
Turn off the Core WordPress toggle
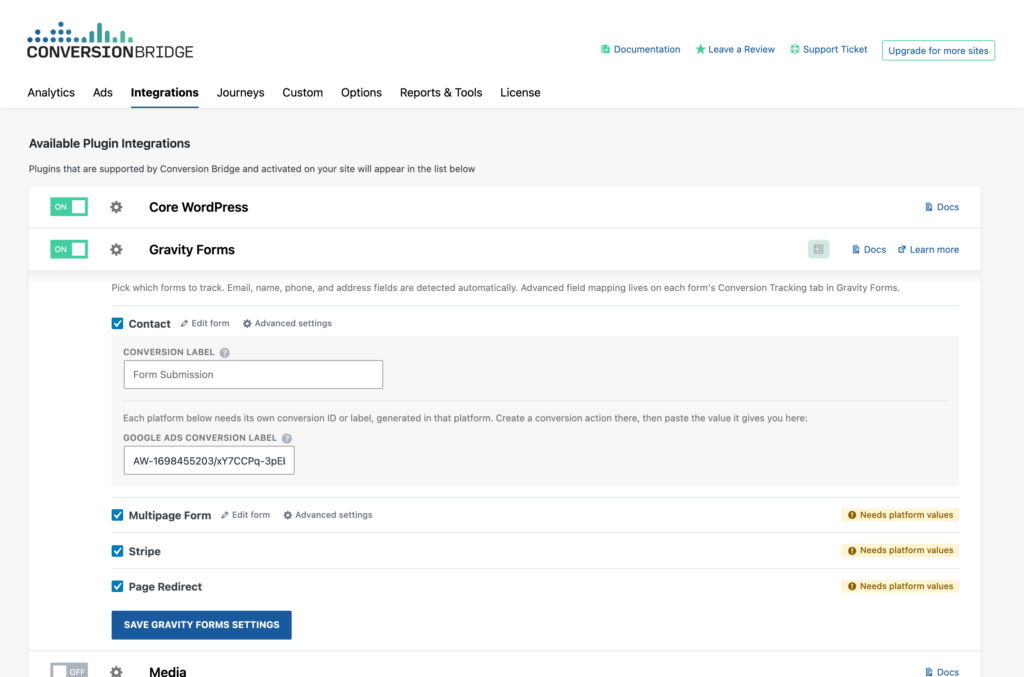click(x=69, y=207)
